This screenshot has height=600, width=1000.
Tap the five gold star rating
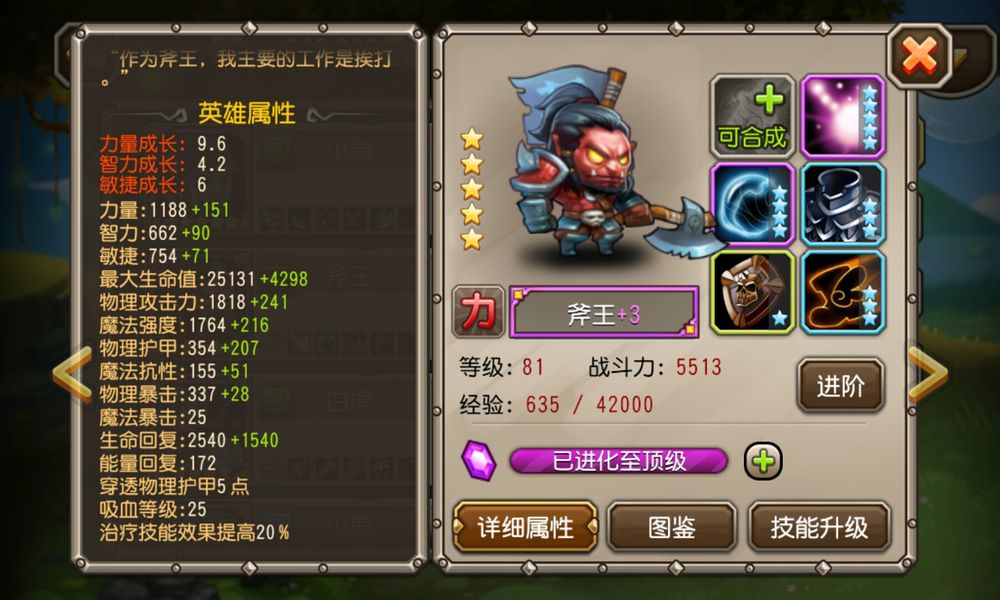[472, 189]
